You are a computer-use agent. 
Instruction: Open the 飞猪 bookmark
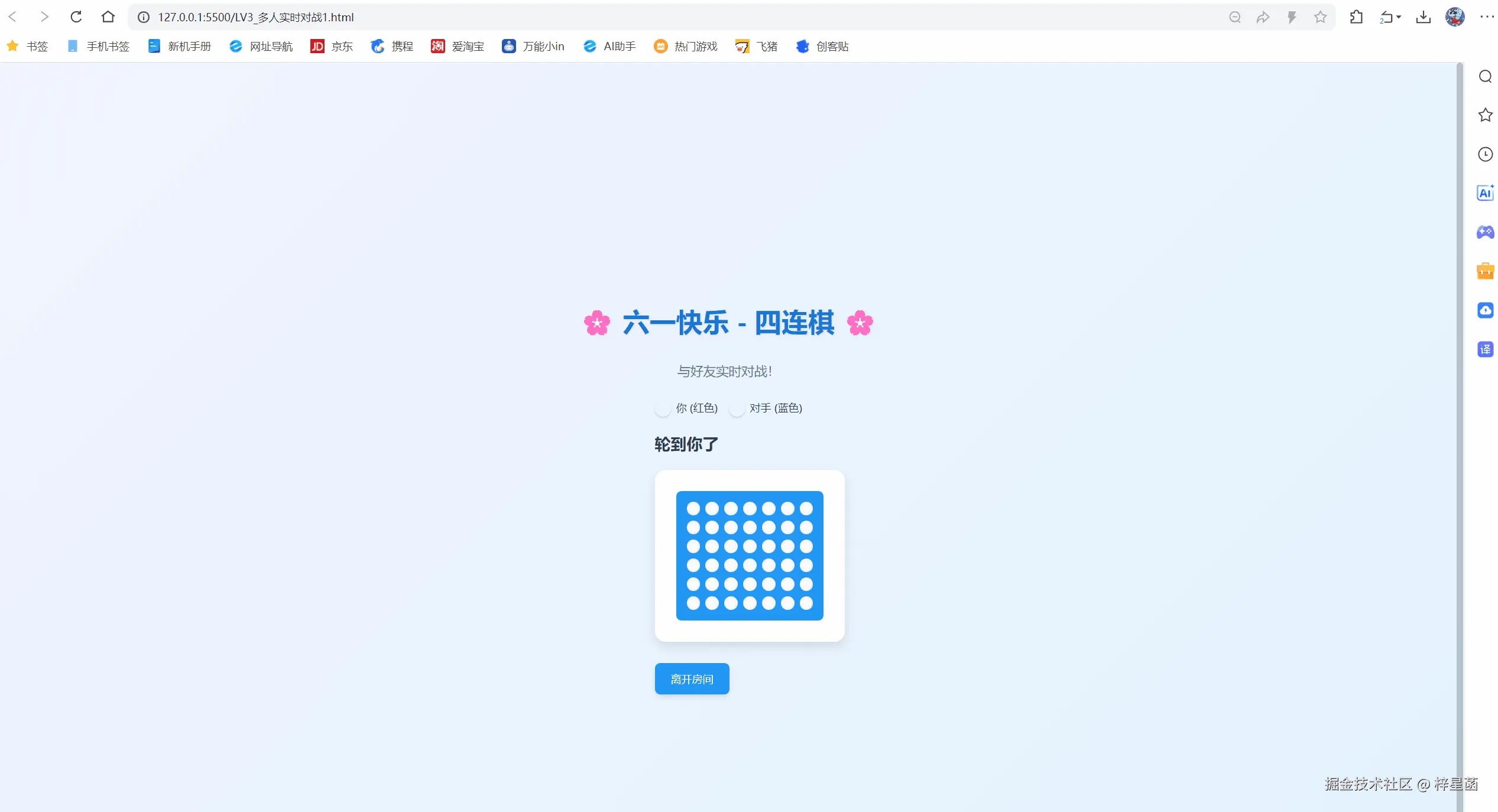(756, 46)
